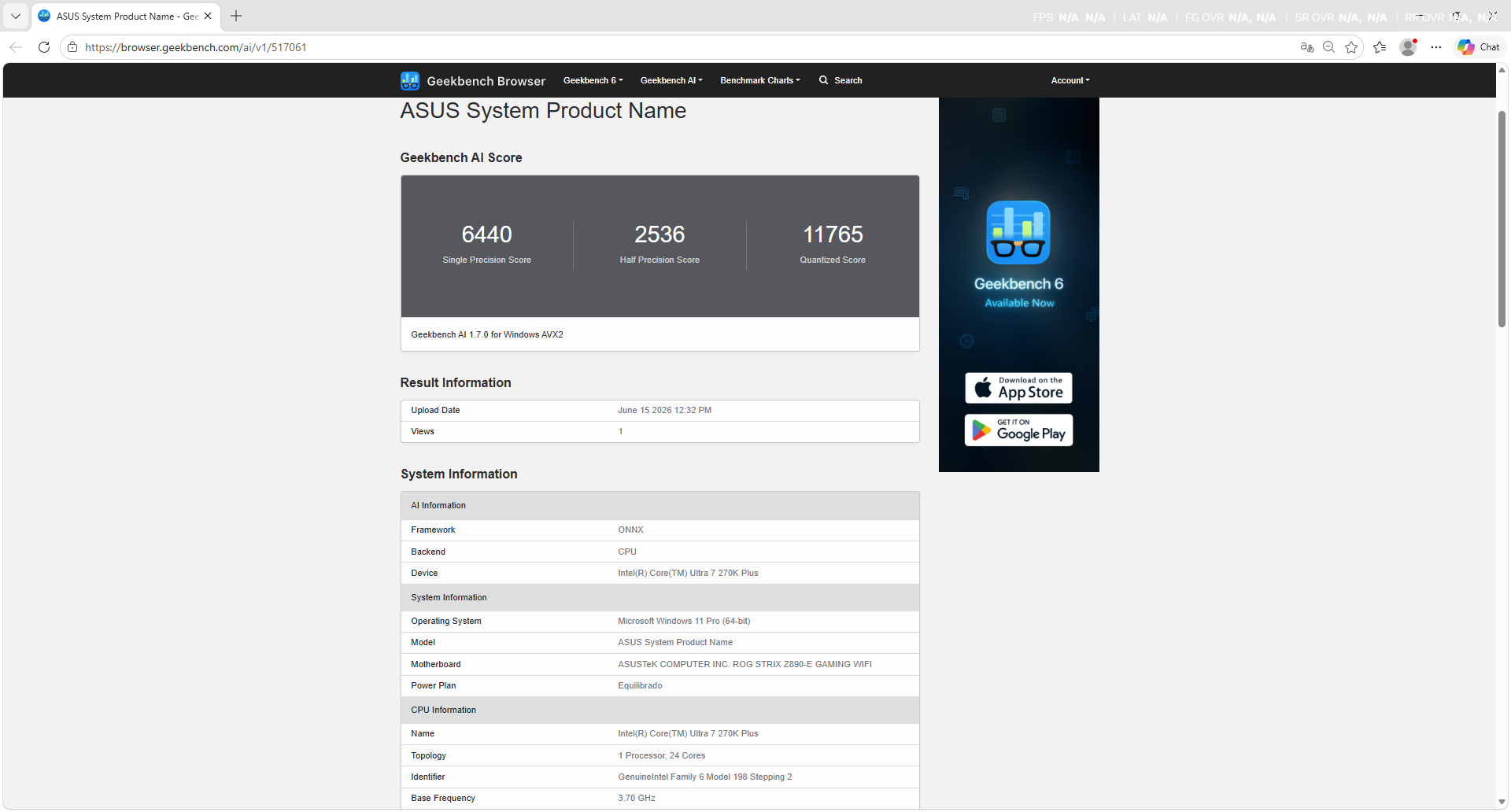Click the Get it on Google Play badge
1511x812 pixels.
[x=1018, y=430]
